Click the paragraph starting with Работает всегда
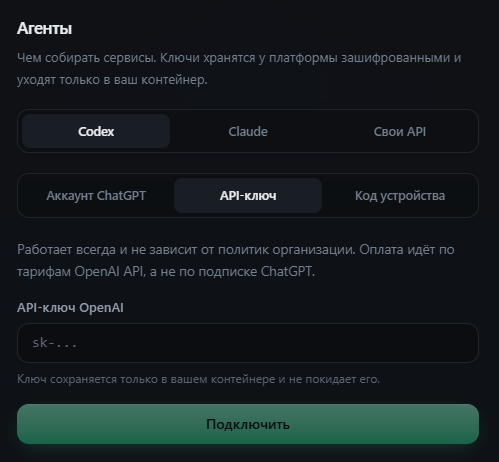Screen dimensions: 499x462 236,260
